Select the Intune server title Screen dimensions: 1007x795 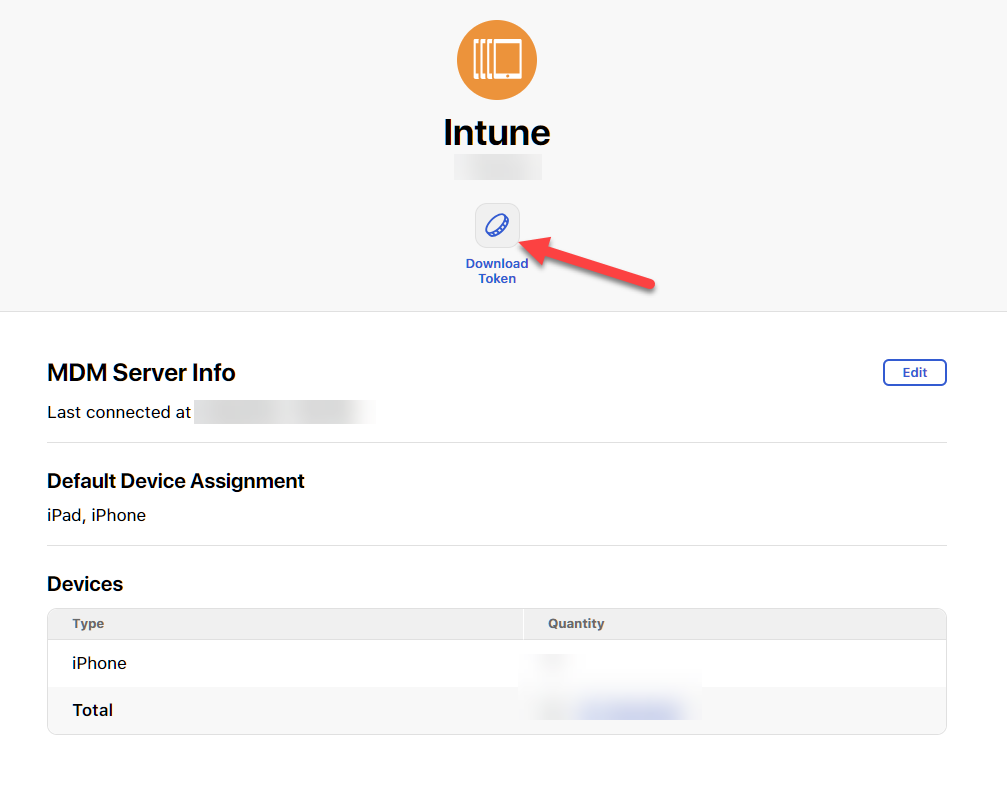click(497, 133)
